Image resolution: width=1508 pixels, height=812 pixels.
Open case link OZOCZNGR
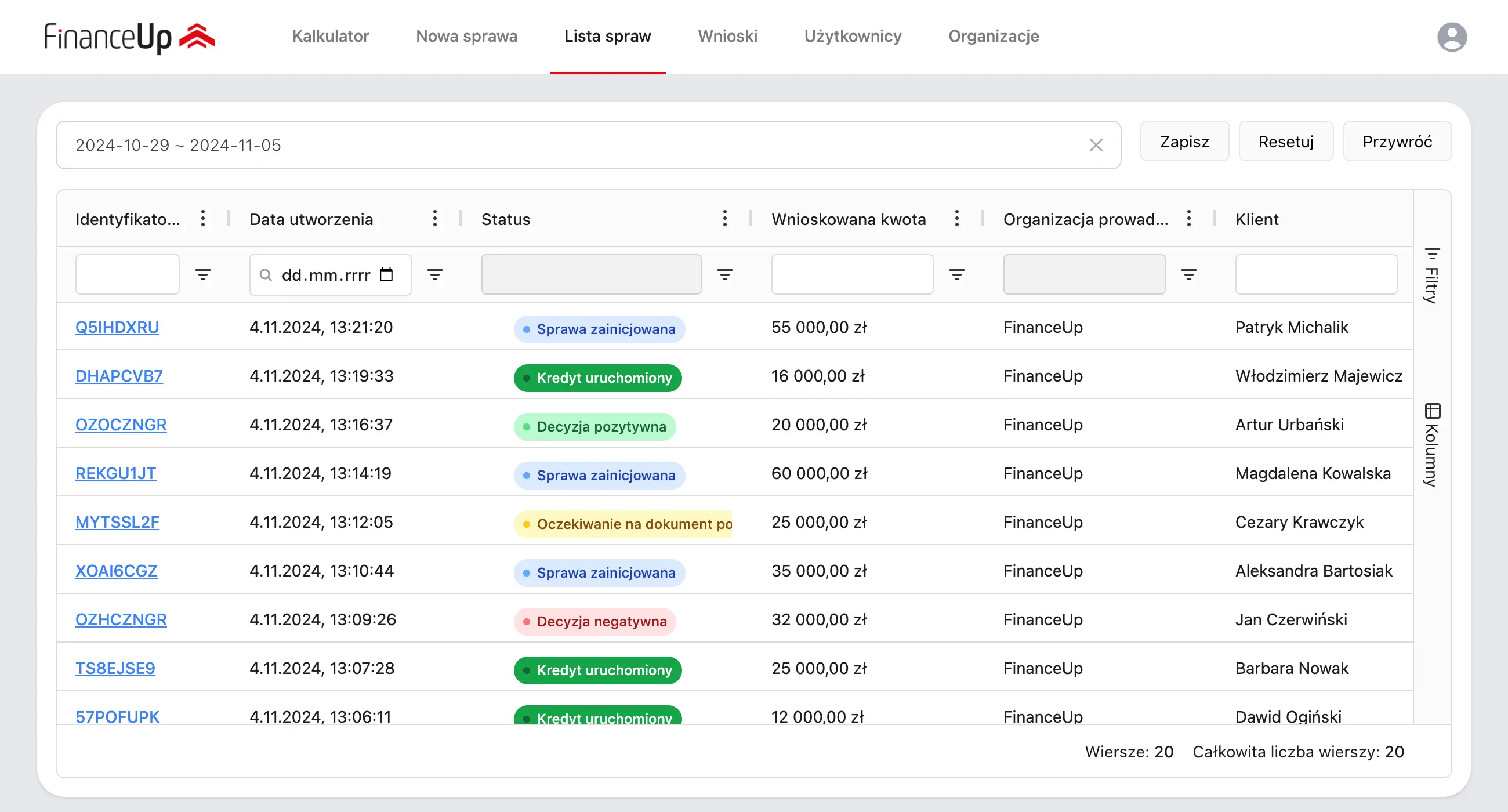(x=121, y=425)
